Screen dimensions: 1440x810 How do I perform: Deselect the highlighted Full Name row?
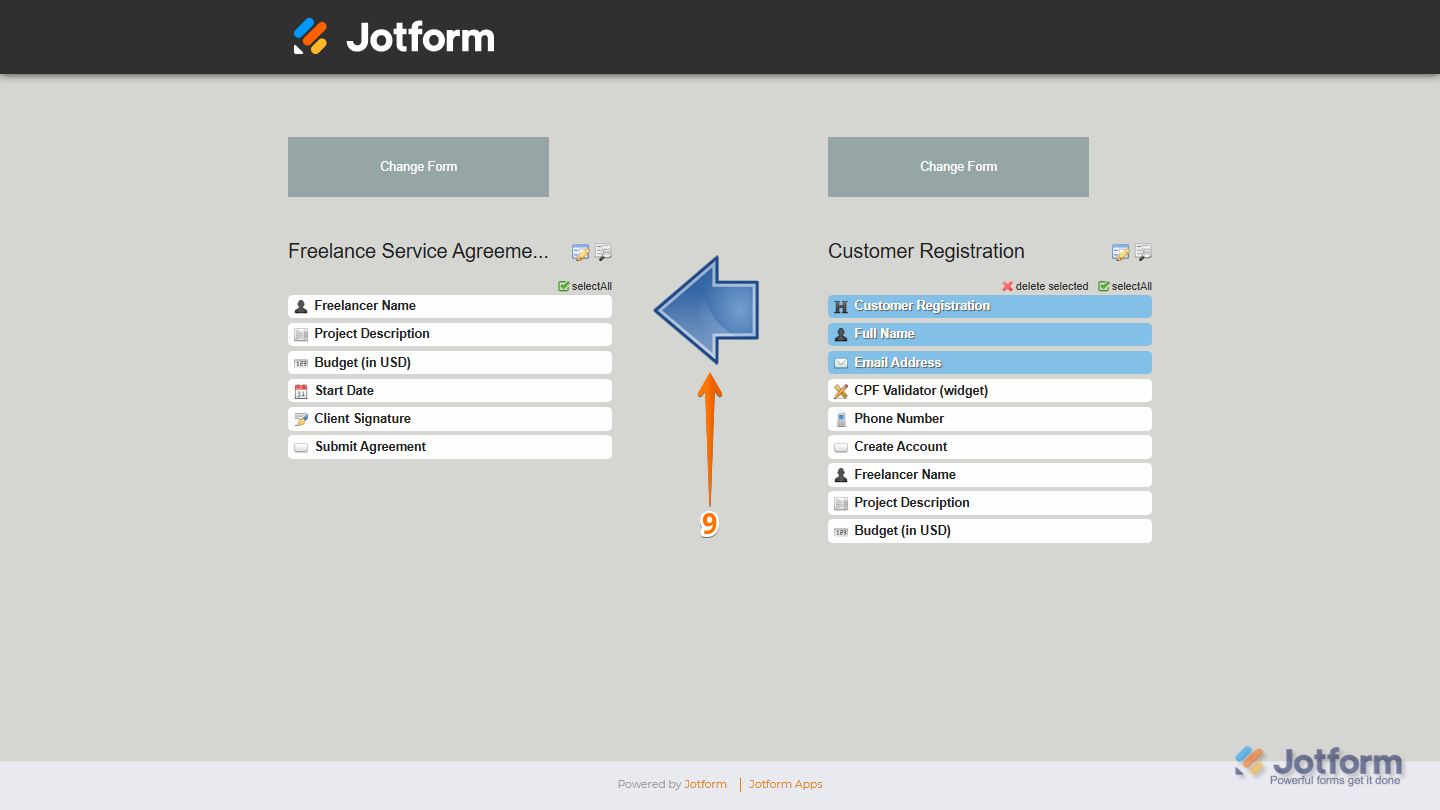990,334
